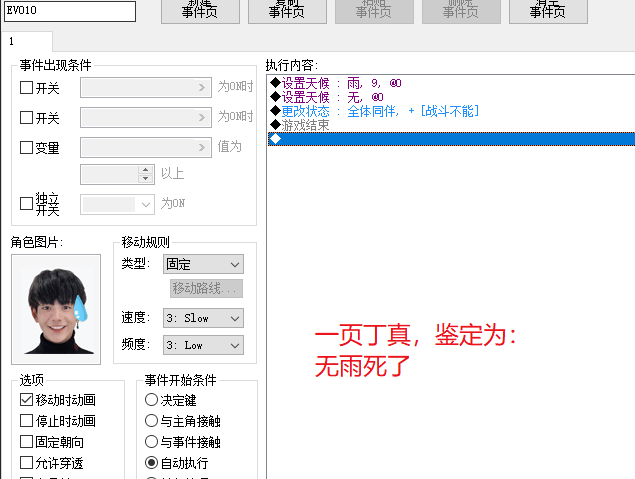
Task: Open the 频度 frequency dropdown showing 3: Low
Action: tap(203, 345)
